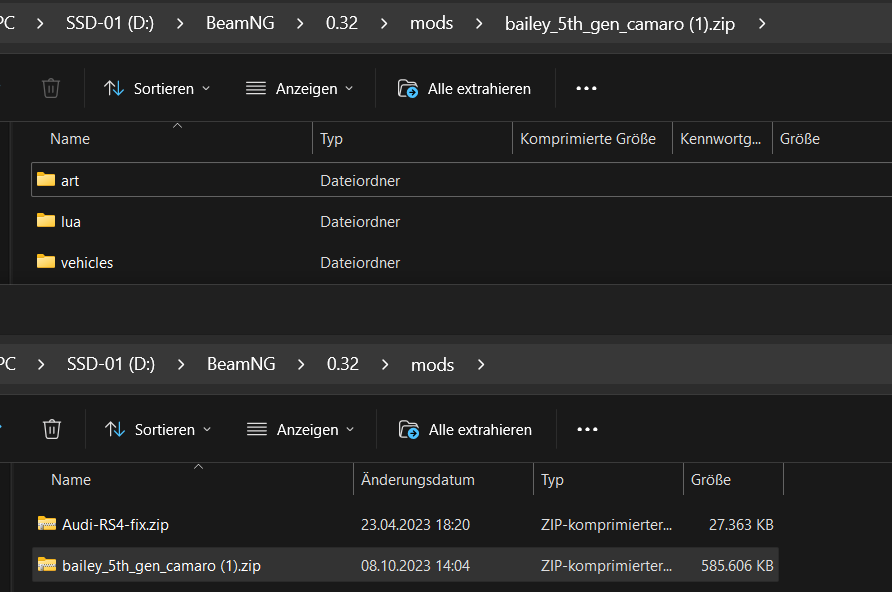Click bailey_5th_gen_camaro (1).zip breadcrumb
892x592 pixels.
click(620, 24)
